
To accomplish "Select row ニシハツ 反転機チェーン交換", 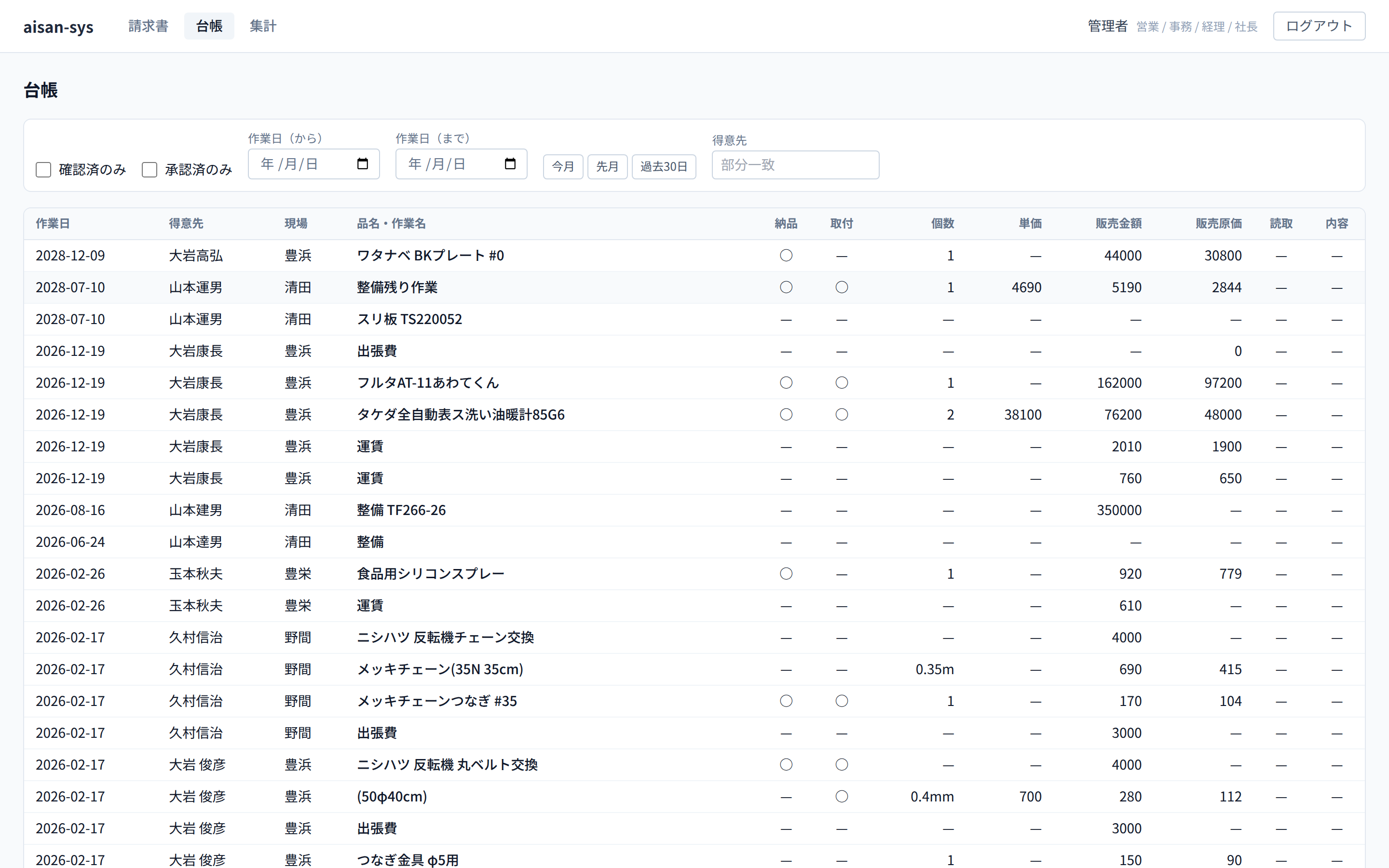I will click(694, 637).
